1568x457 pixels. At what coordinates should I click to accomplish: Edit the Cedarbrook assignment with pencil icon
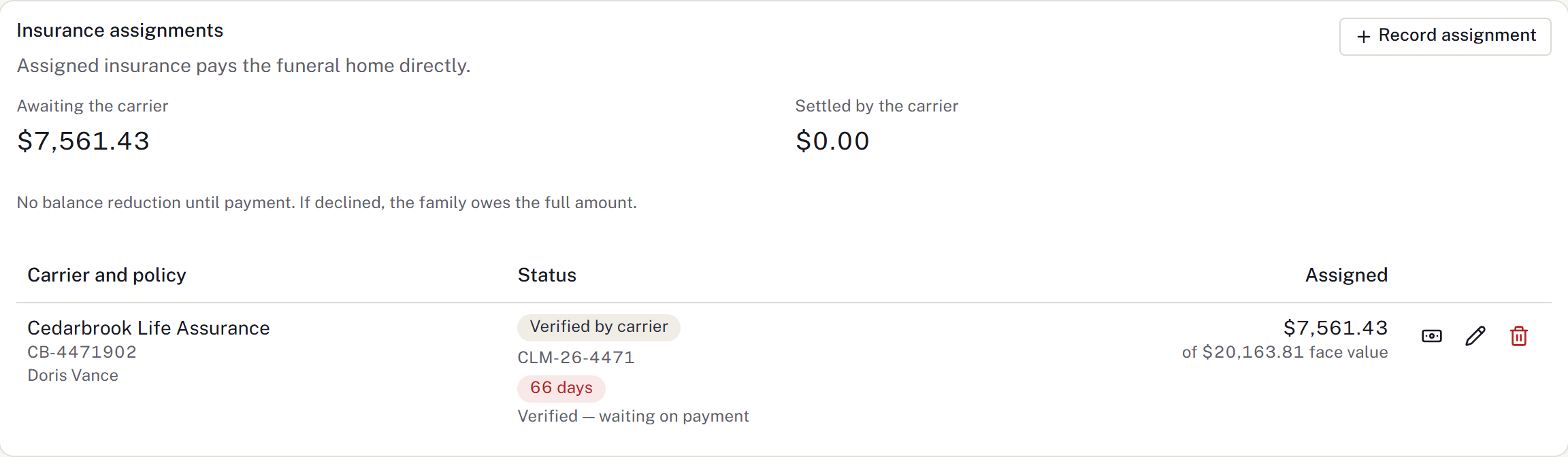(1475, 336)
